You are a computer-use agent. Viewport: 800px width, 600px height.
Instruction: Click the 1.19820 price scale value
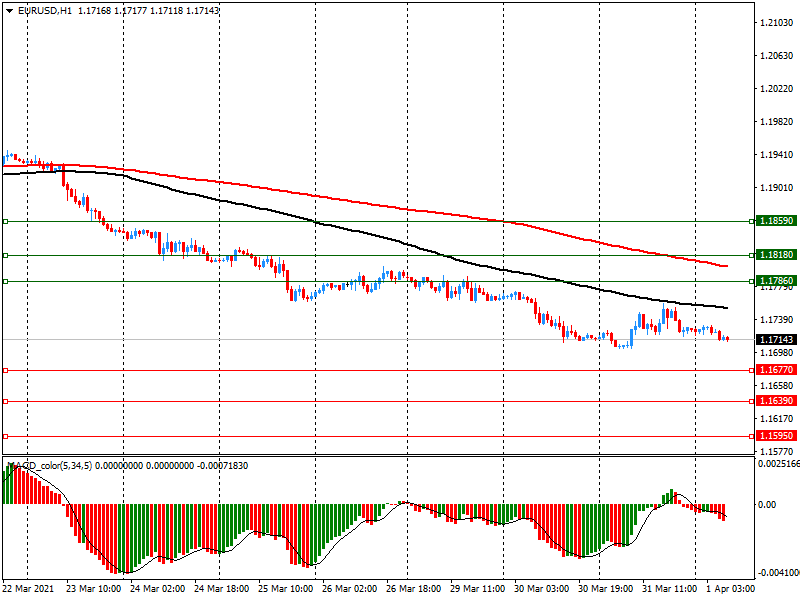(x=777, y=122)
